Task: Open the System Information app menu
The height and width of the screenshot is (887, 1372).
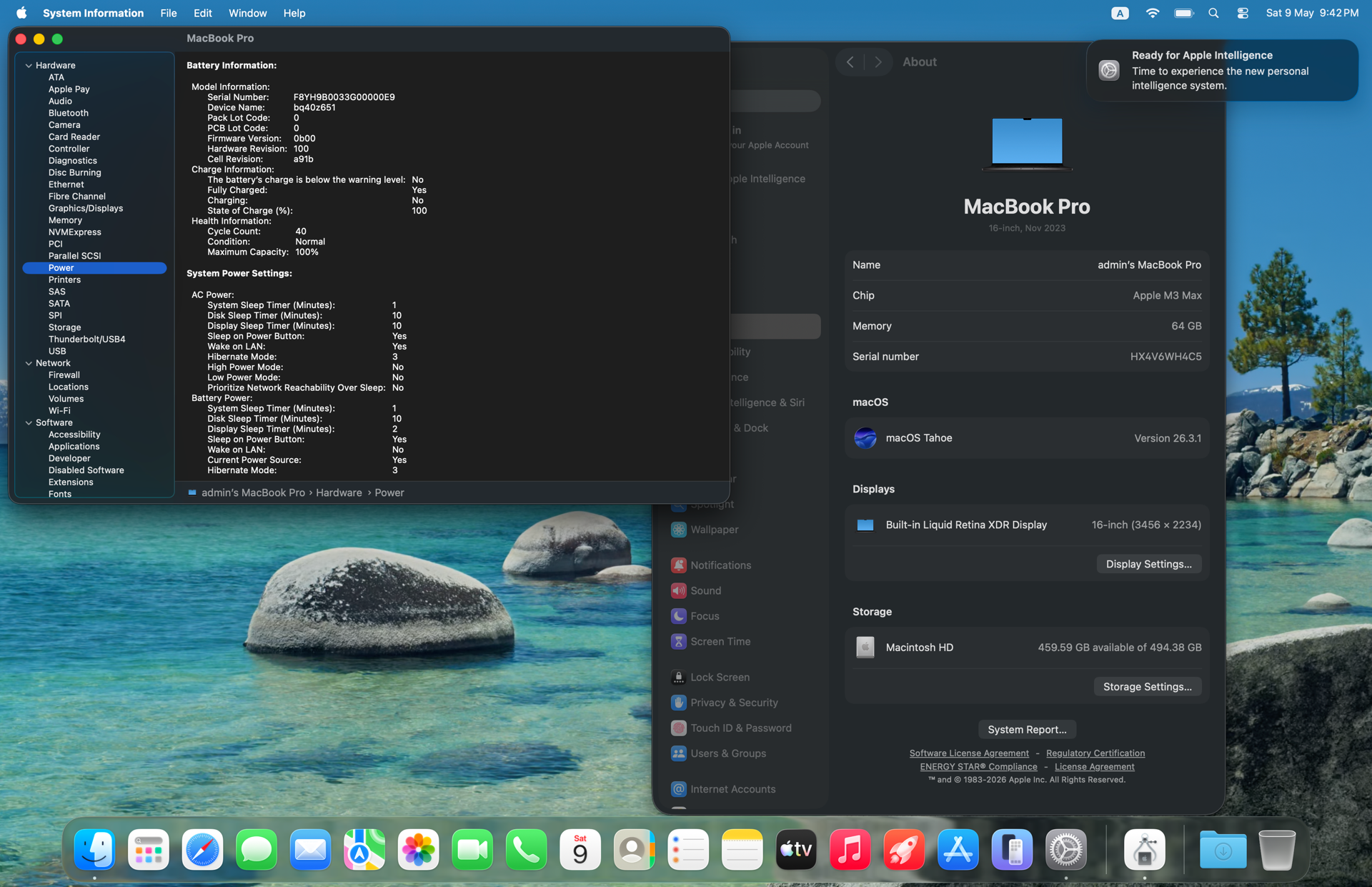Action: (93, 13)
